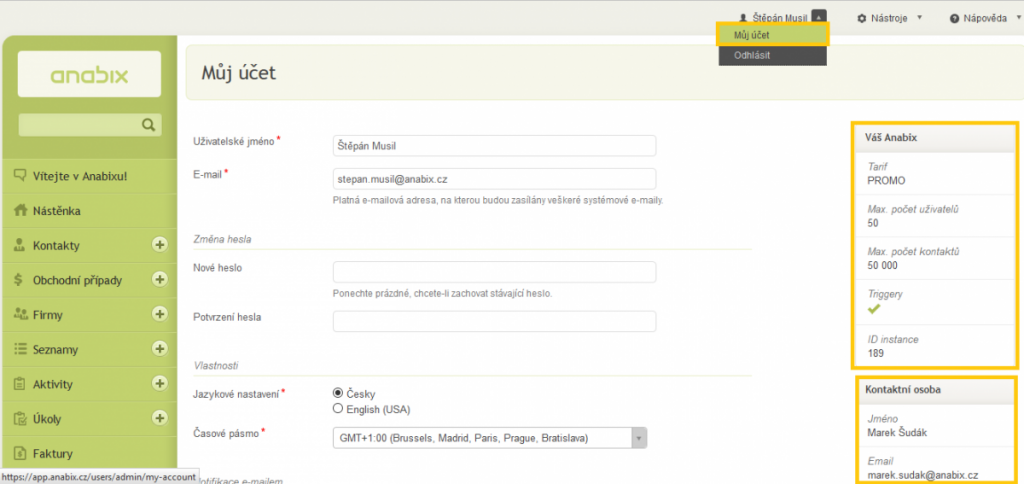Click the marek.sudak@anabix.cz contact email
This screenshot has height=484, width=1024.
click(x=923, y=475)
